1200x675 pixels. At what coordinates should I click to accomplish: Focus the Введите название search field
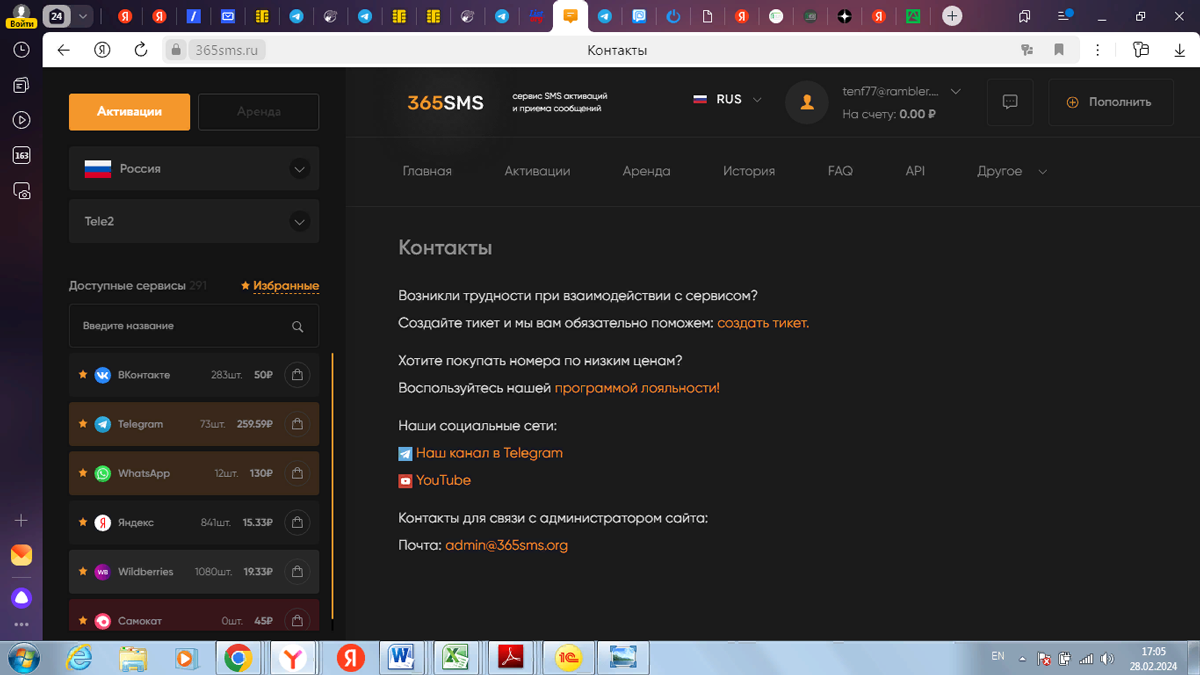[194, 326]
